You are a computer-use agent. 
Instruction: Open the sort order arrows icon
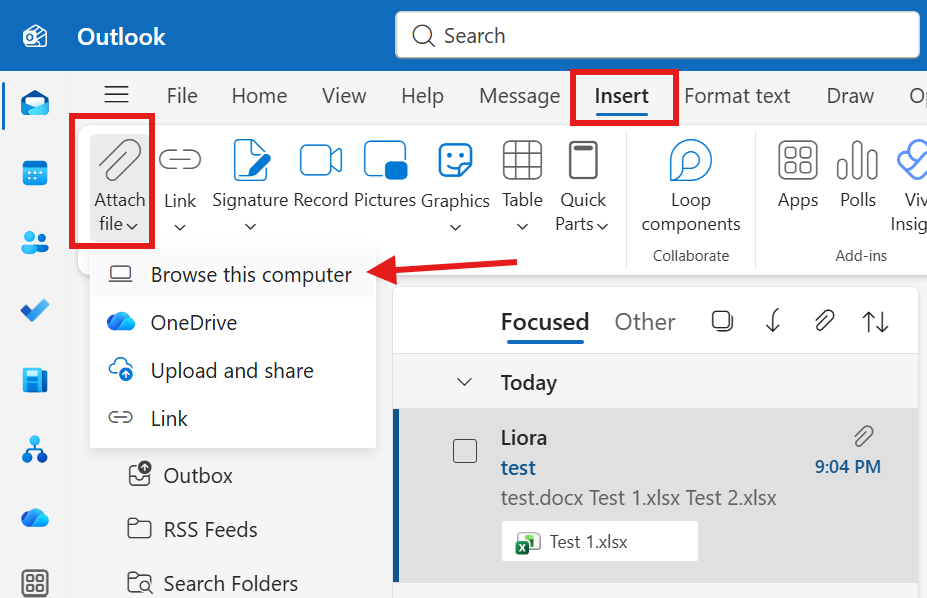(875, 322)
